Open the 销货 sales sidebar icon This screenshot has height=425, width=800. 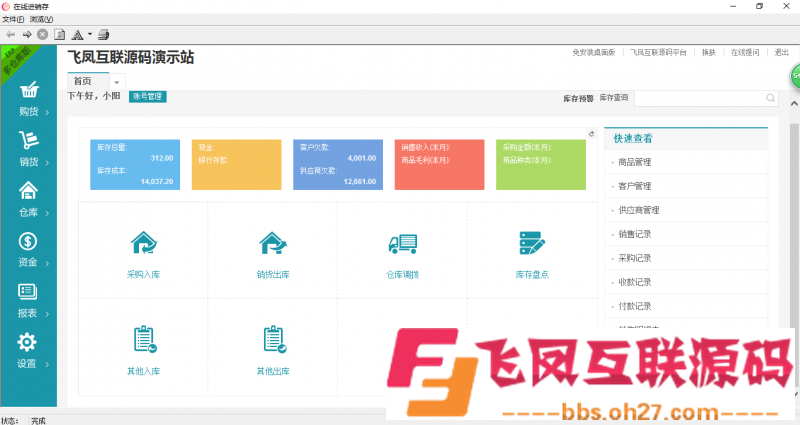point(29,140)
